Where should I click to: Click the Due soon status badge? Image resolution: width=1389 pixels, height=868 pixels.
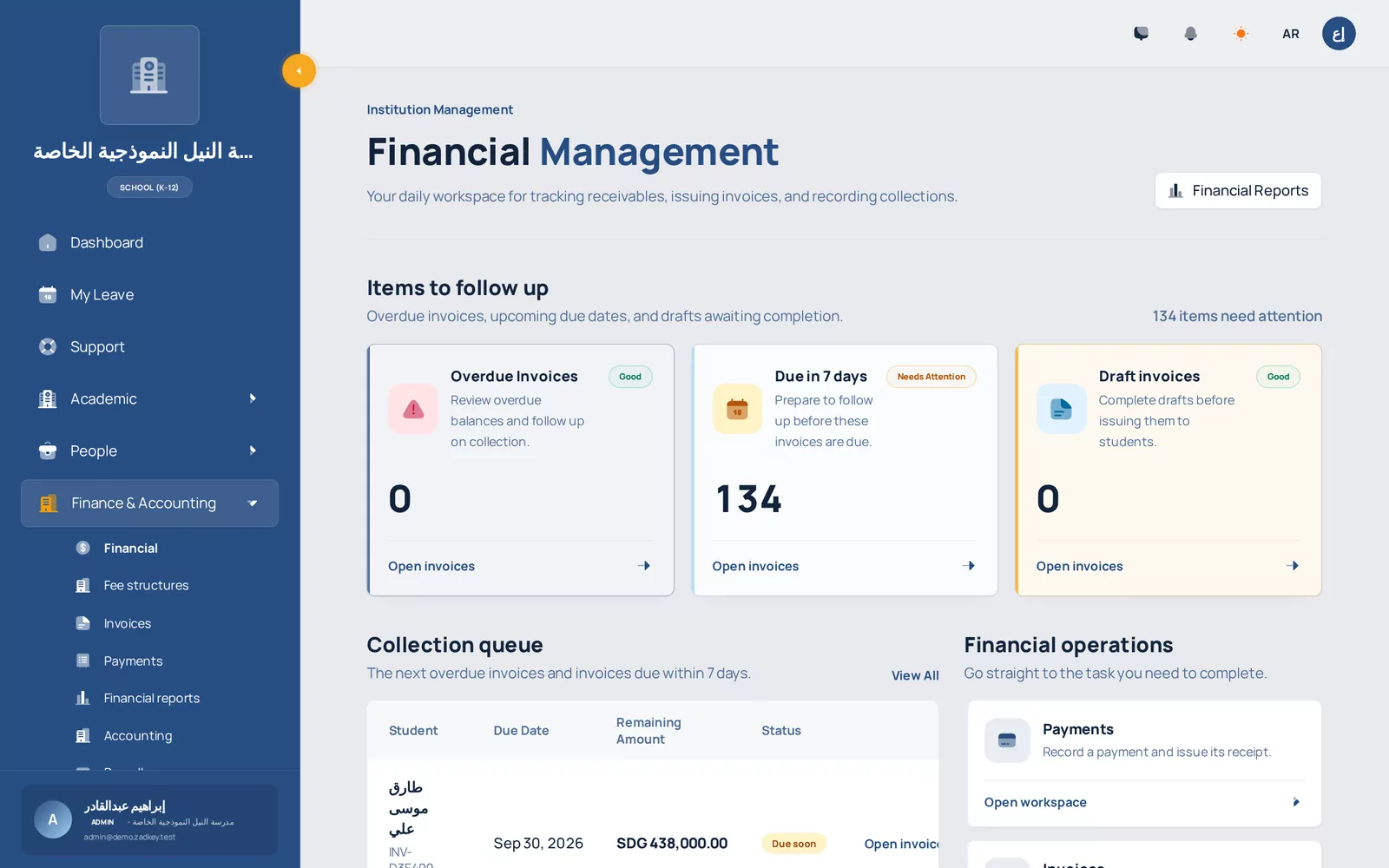click(x=793, y=844)
